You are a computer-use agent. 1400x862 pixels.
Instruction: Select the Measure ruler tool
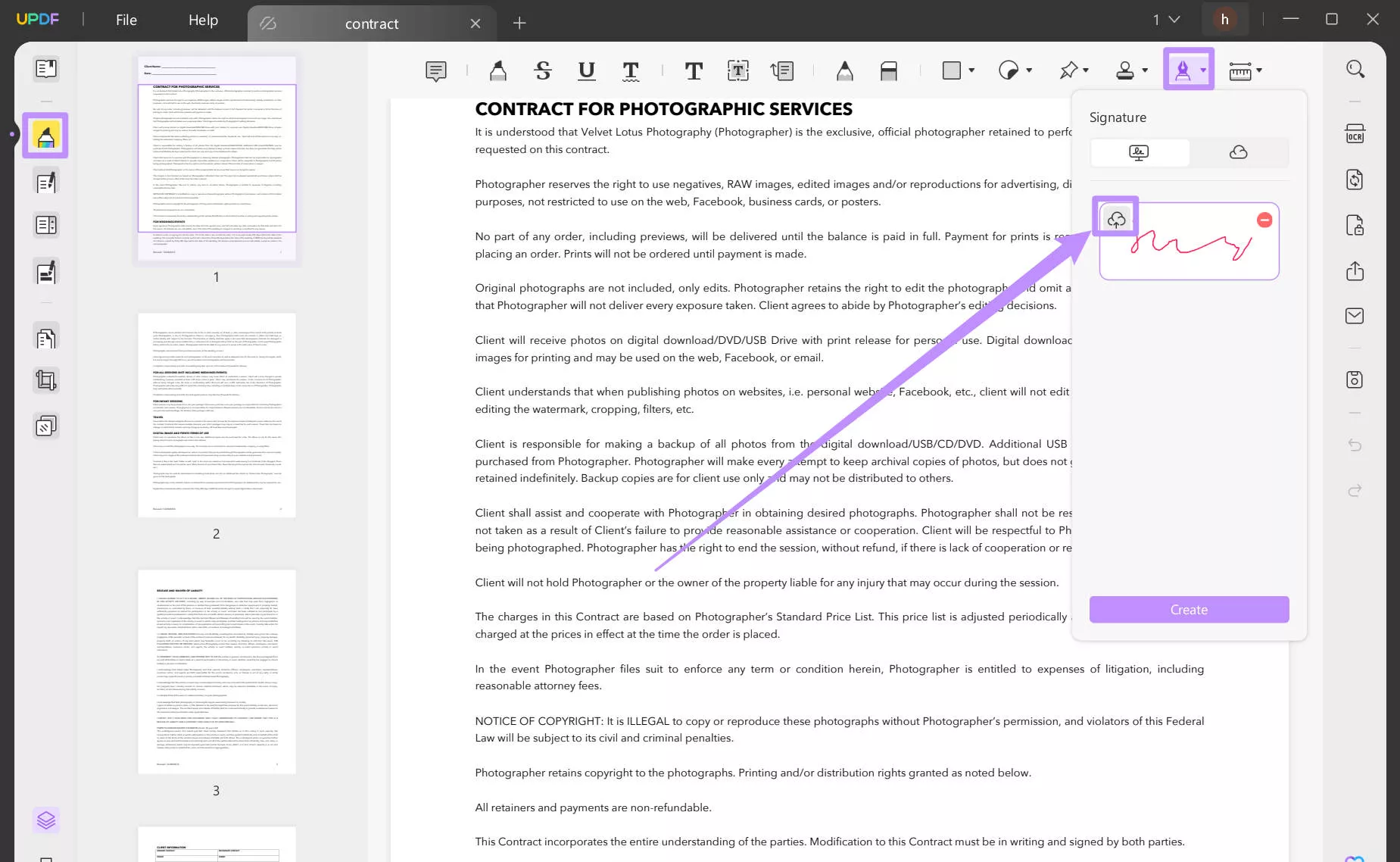pos(1240,72)
